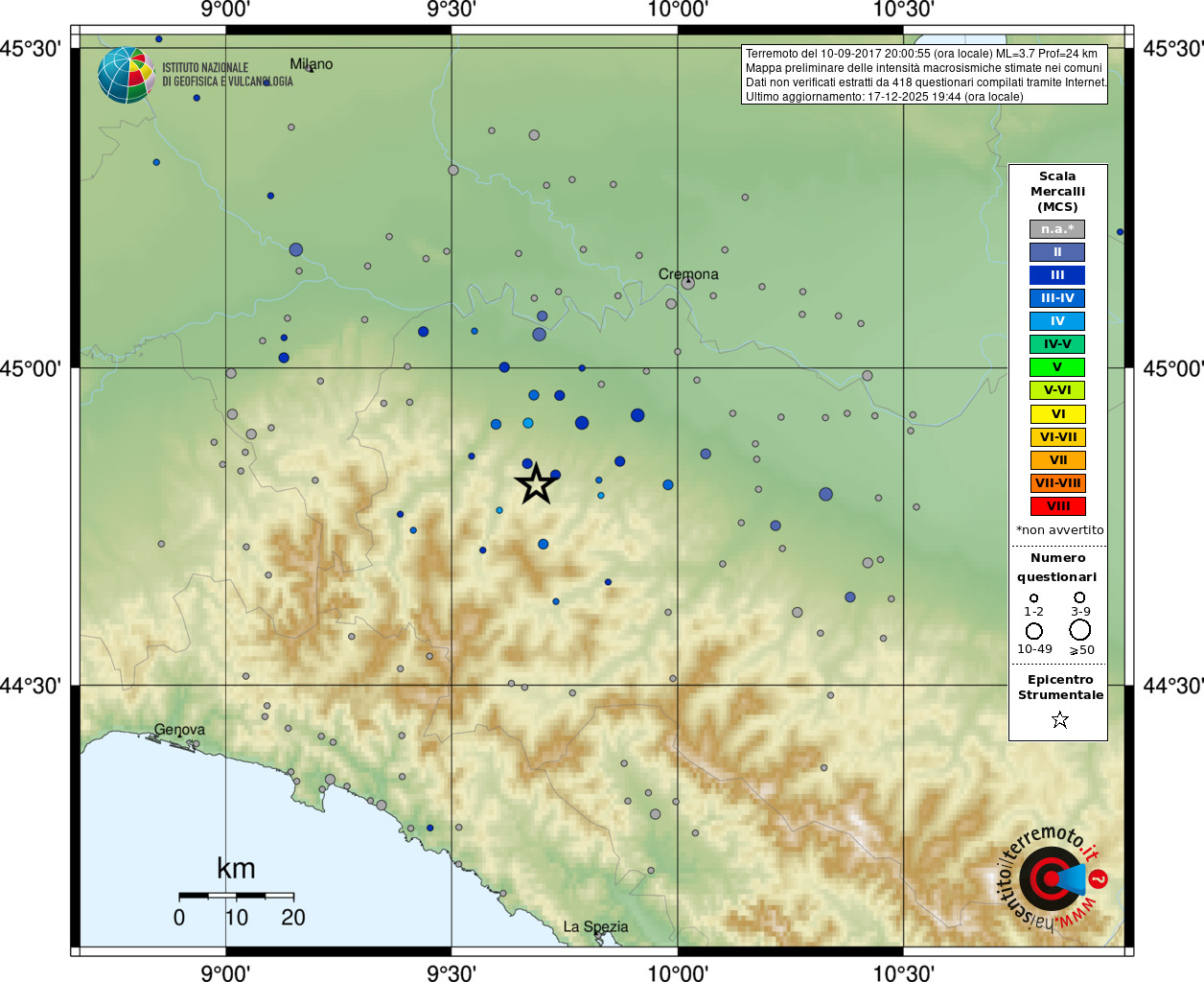Select the epicenter star on the map

[536, 483]
